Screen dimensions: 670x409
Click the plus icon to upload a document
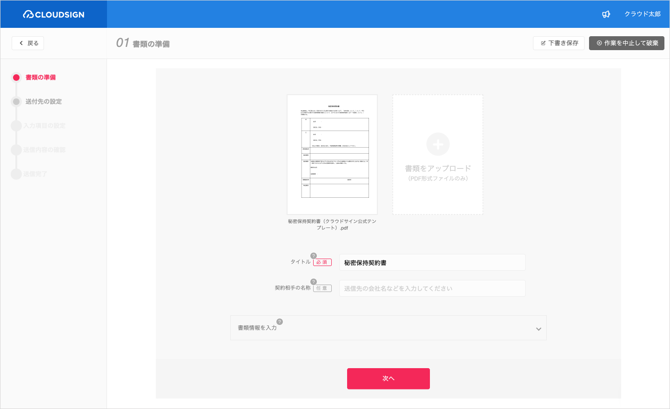pyautogui.click(x=437, y=144)
